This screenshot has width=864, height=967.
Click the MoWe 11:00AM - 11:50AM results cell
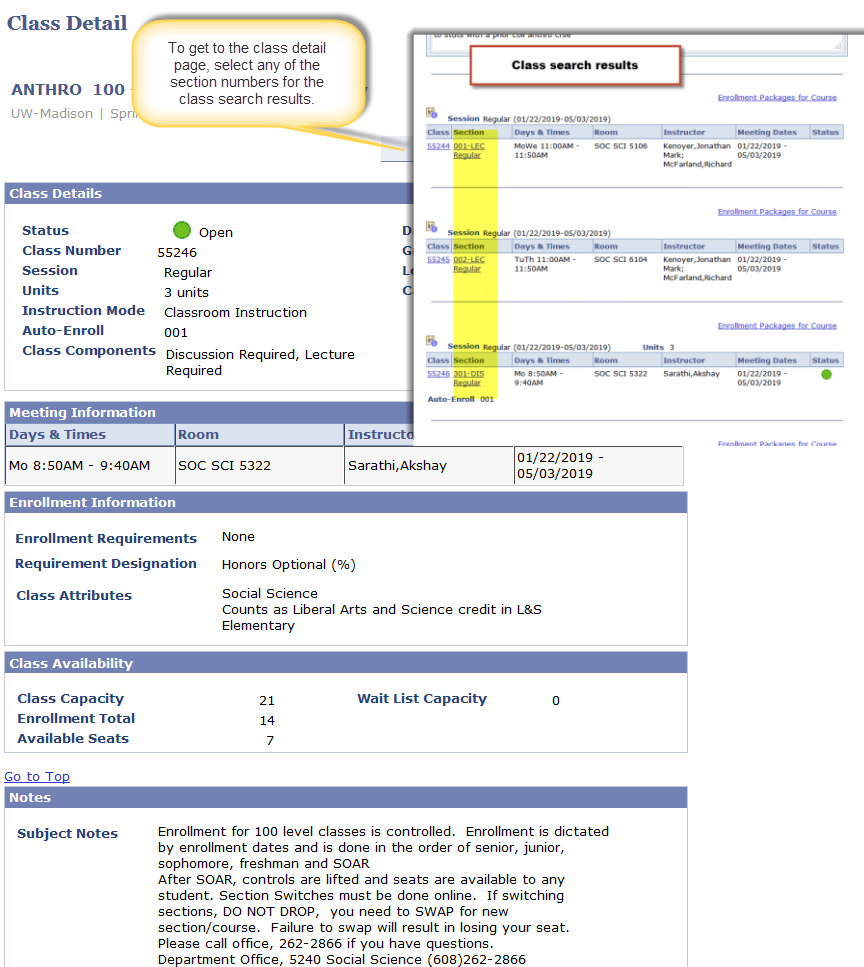coord(546,150)
